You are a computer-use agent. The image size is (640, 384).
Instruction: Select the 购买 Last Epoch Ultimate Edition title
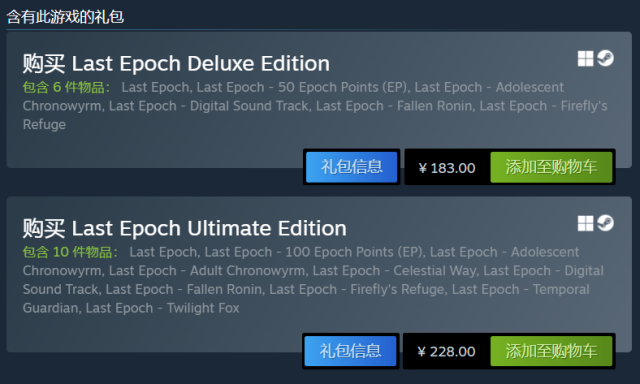(x=184, y=228)
